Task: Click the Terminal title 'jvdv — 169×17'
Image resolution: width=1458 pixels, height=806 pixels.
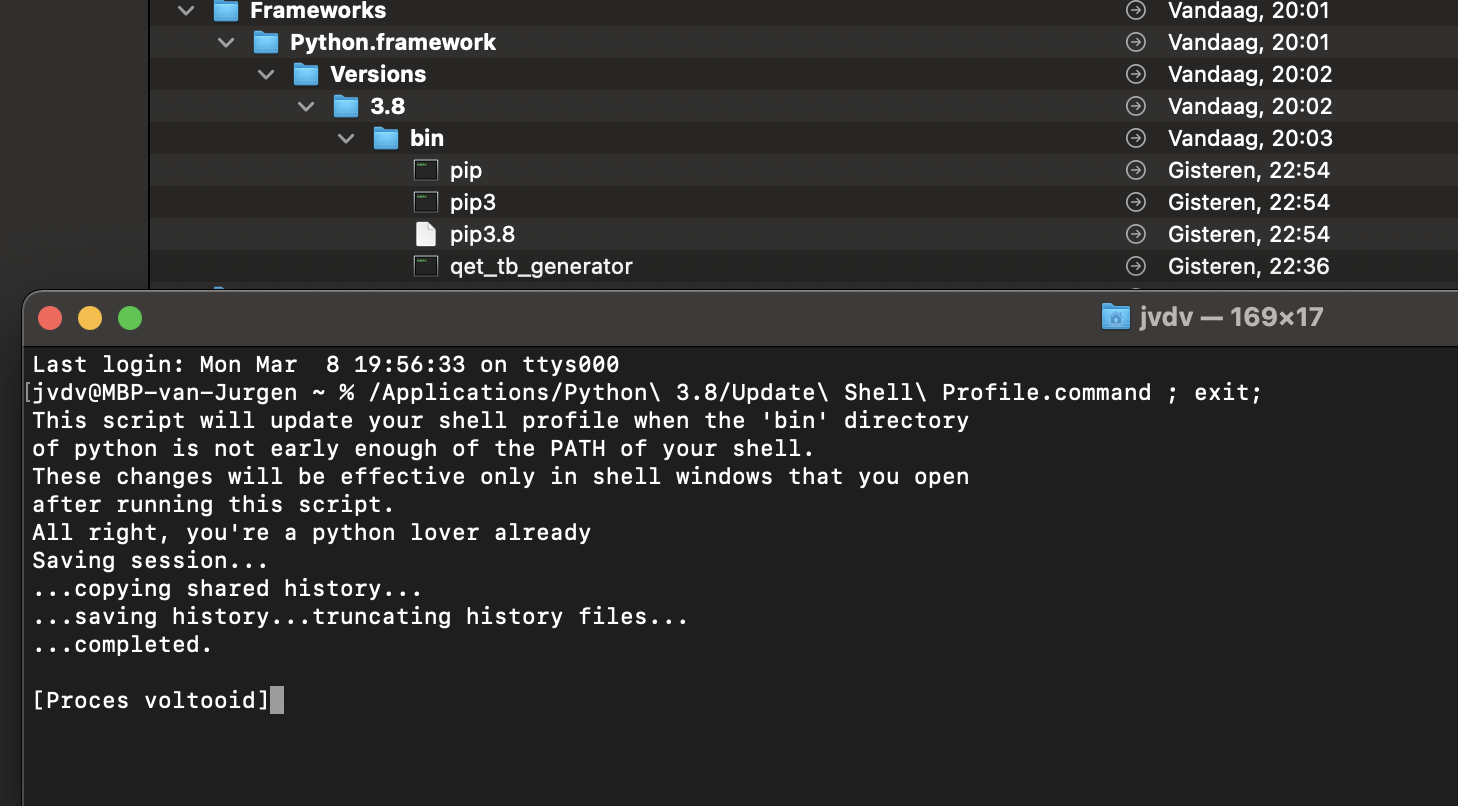Action: 1231,317
